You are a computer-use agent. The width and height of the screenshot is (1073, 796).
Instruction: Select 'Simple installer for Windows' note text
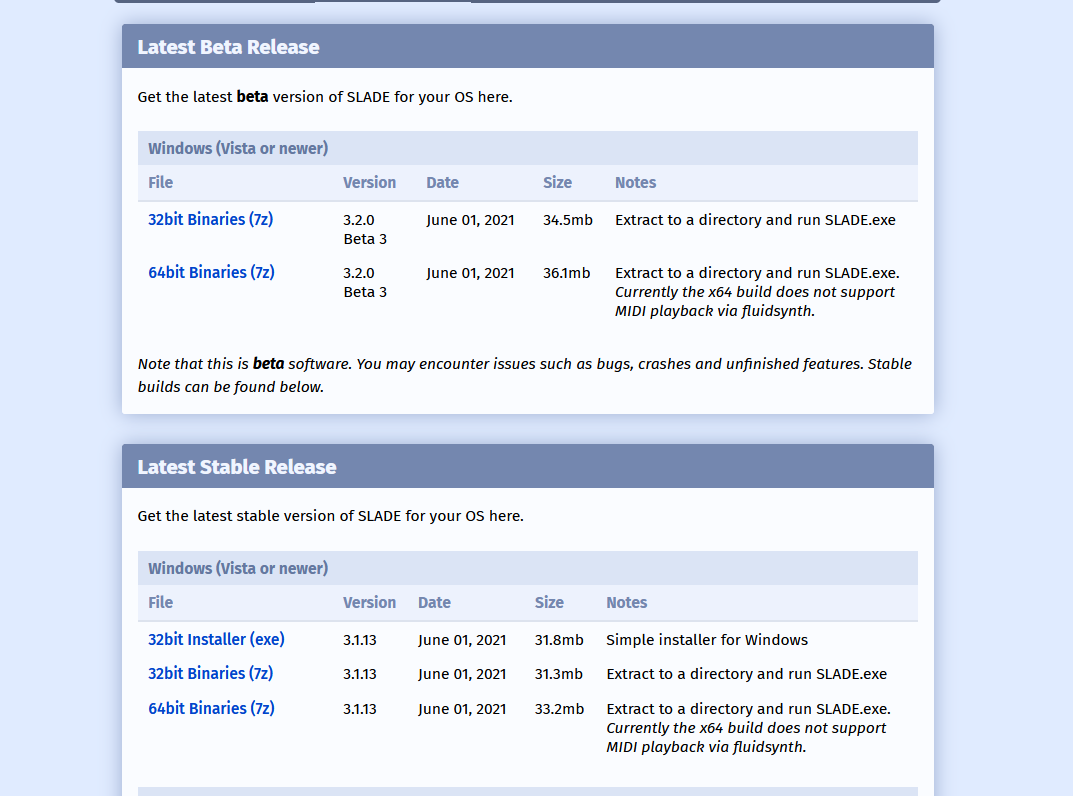[707, 640]
